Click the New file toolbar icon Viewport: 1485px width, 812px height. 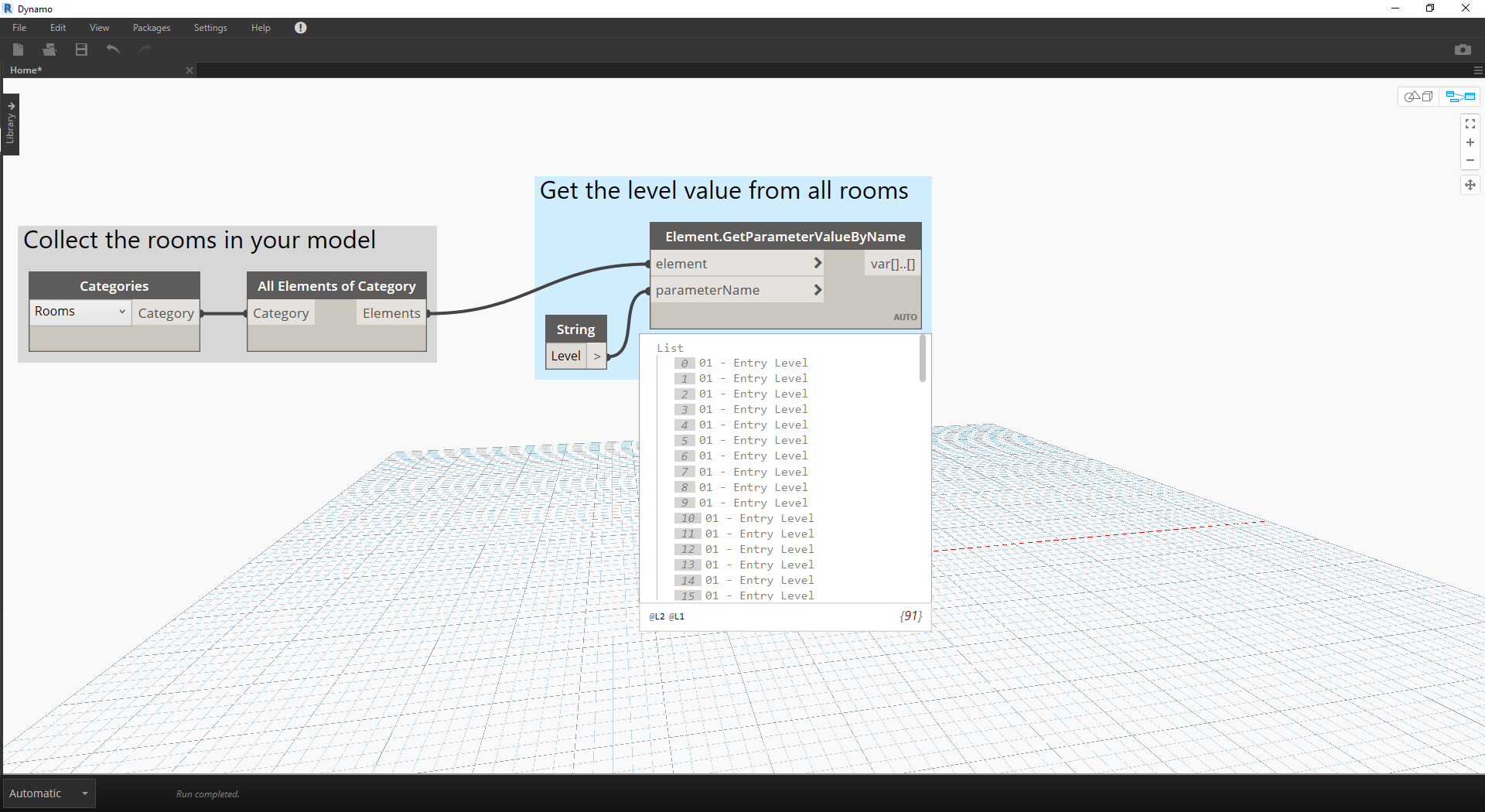coord(19,49)
